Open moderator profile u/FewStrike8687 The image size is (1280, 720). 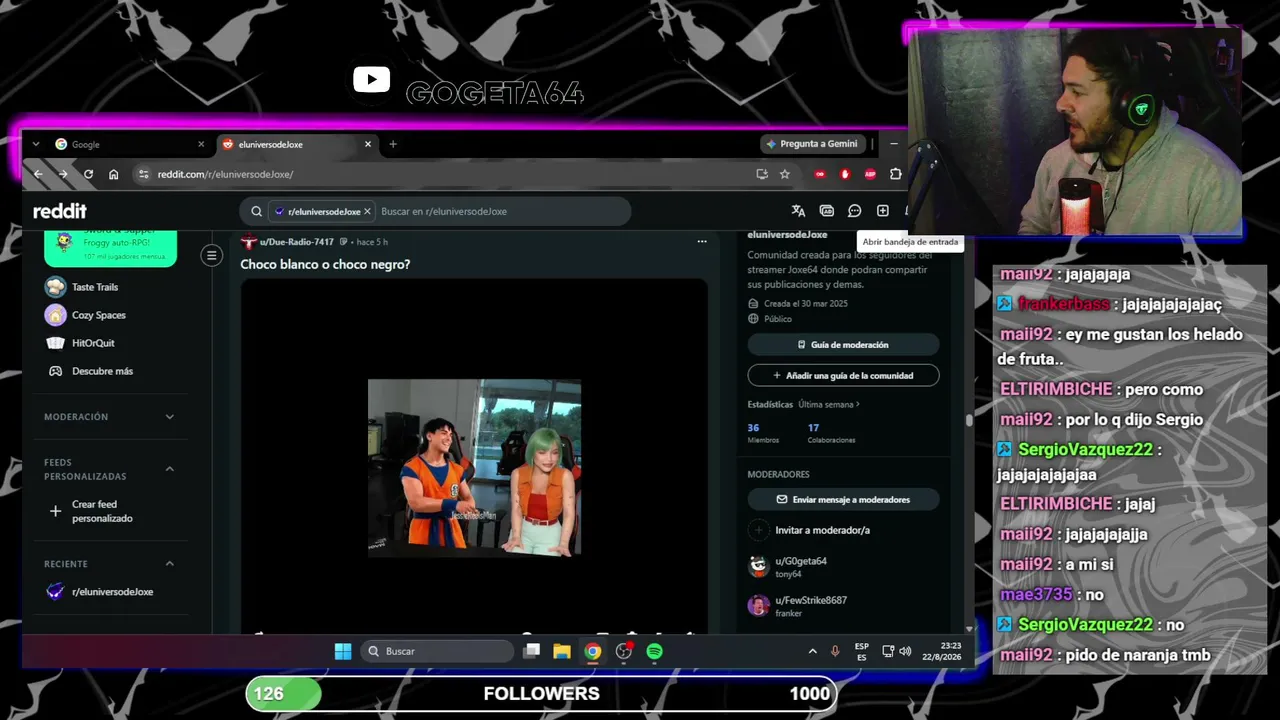(x=811, y=600)
